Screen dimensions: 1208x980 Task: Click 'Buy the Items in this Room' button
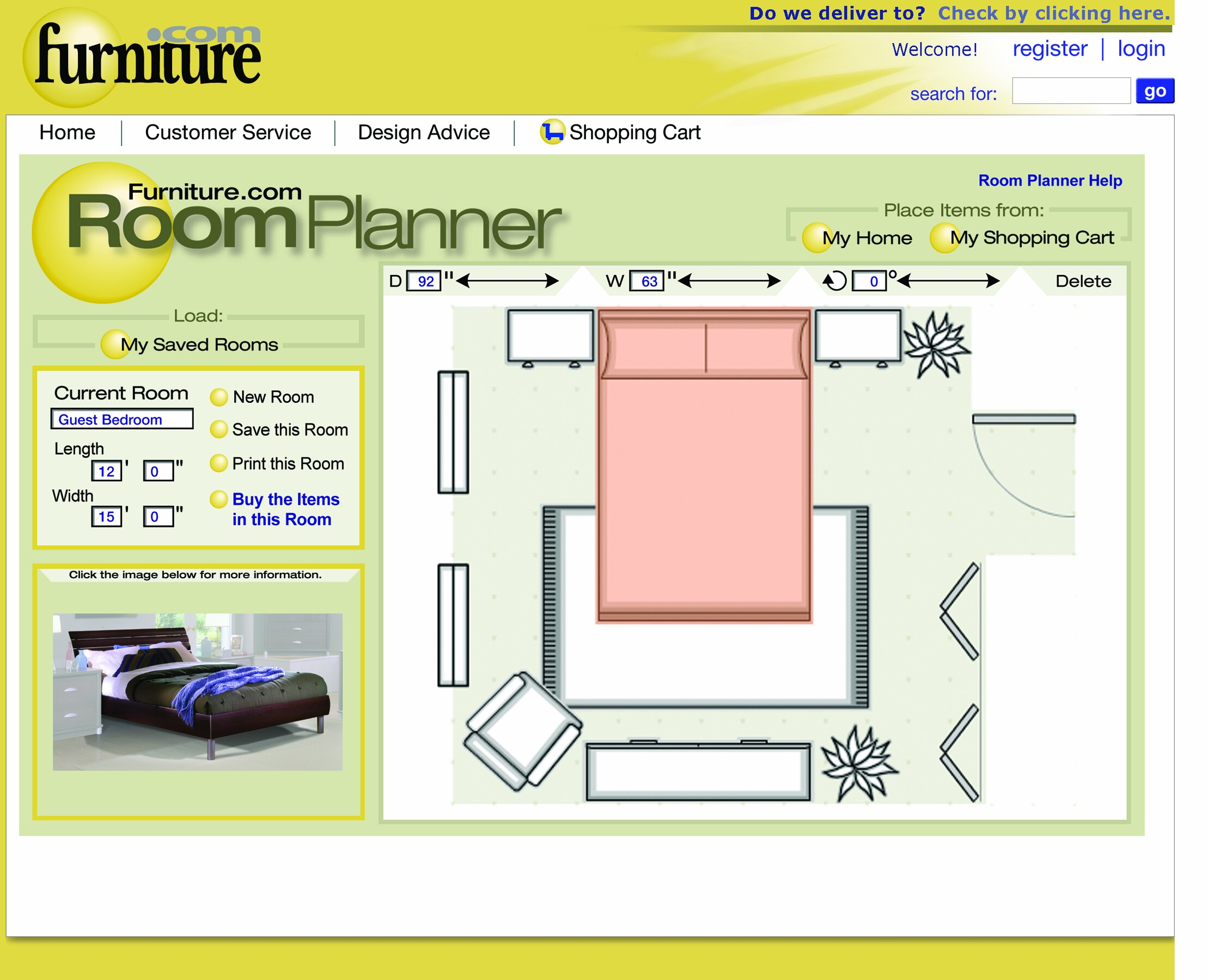pos(283,509)
